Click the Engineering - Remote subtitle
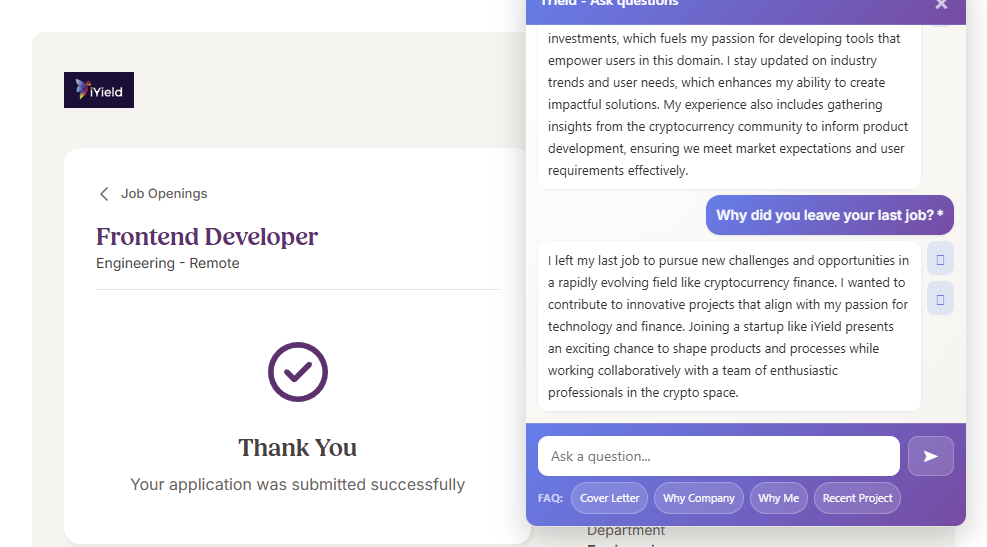Viewport: 987px width, 547px height. click(x=168, y=263)
